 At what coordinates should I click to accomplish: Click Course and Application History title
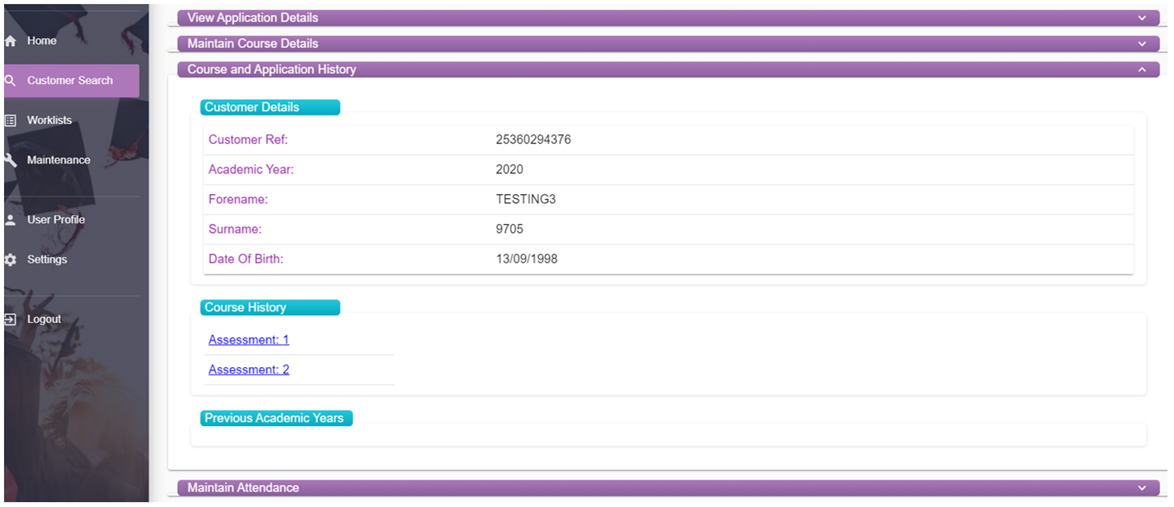tap(272, 70)
